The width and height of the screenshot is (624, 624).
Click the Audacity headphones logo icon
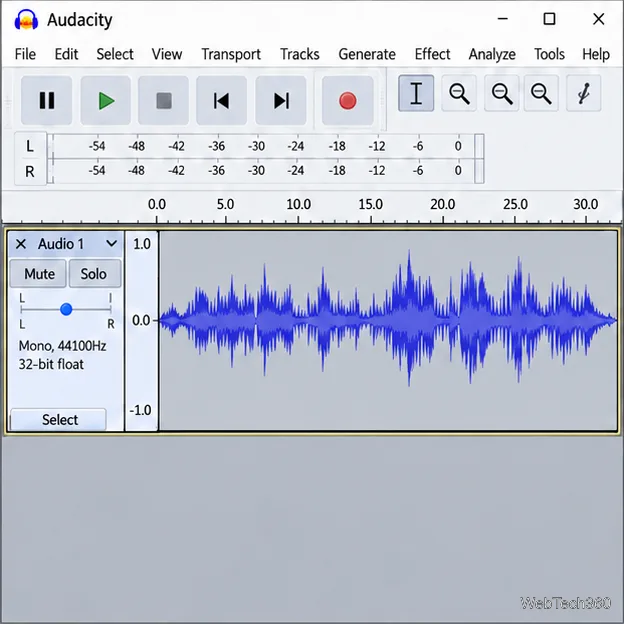tap(26, 19)
